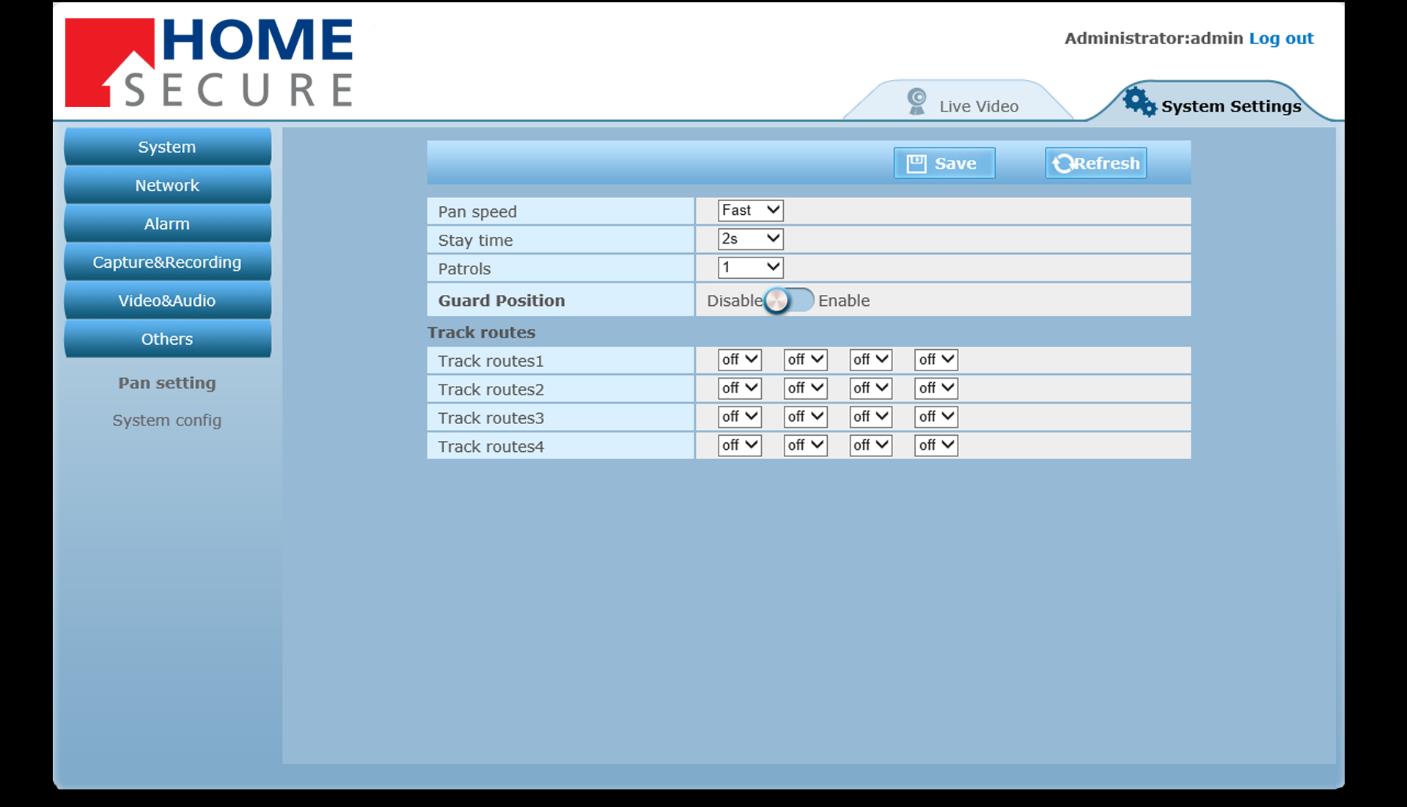Image resolution: width=1407 pixels, height=807 pixels.
Task: Open the Stay time dropdown
Action: point(751,239)
